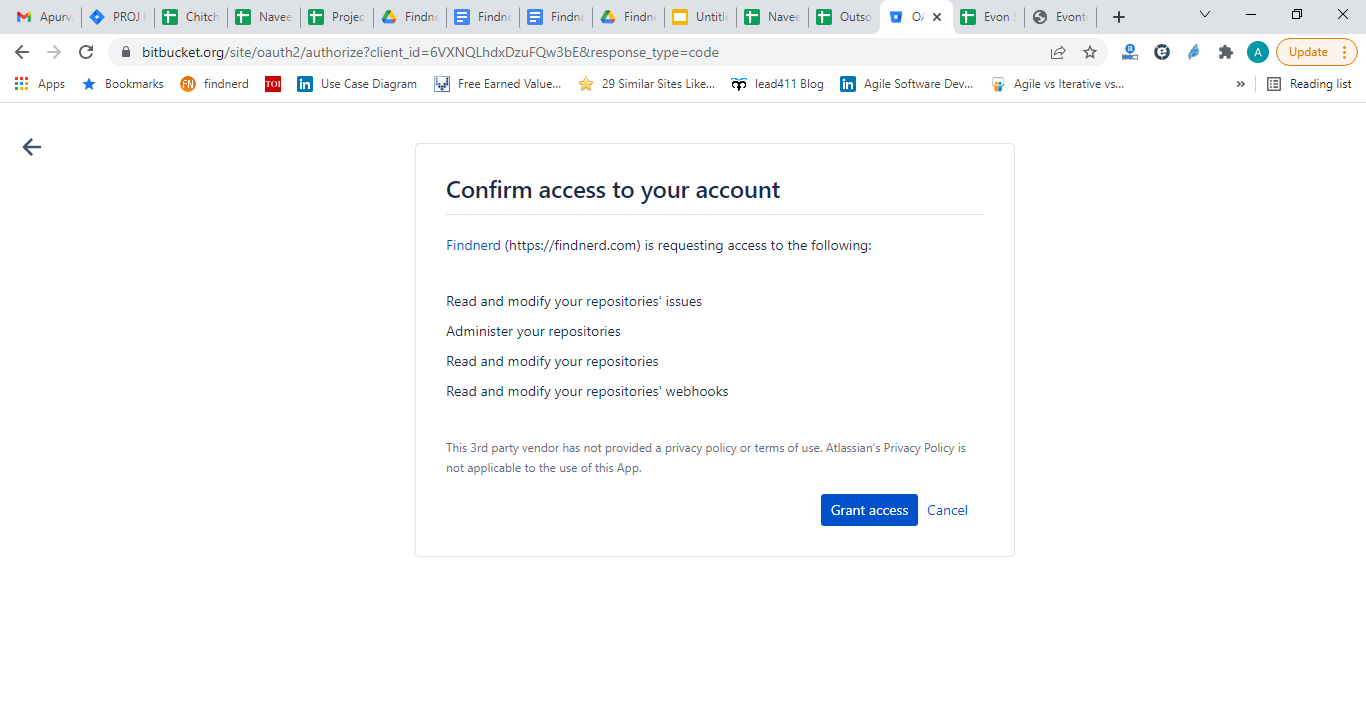View site info via the padlock icon
The image size is (1366, 728).
click(x=126, y=52)
